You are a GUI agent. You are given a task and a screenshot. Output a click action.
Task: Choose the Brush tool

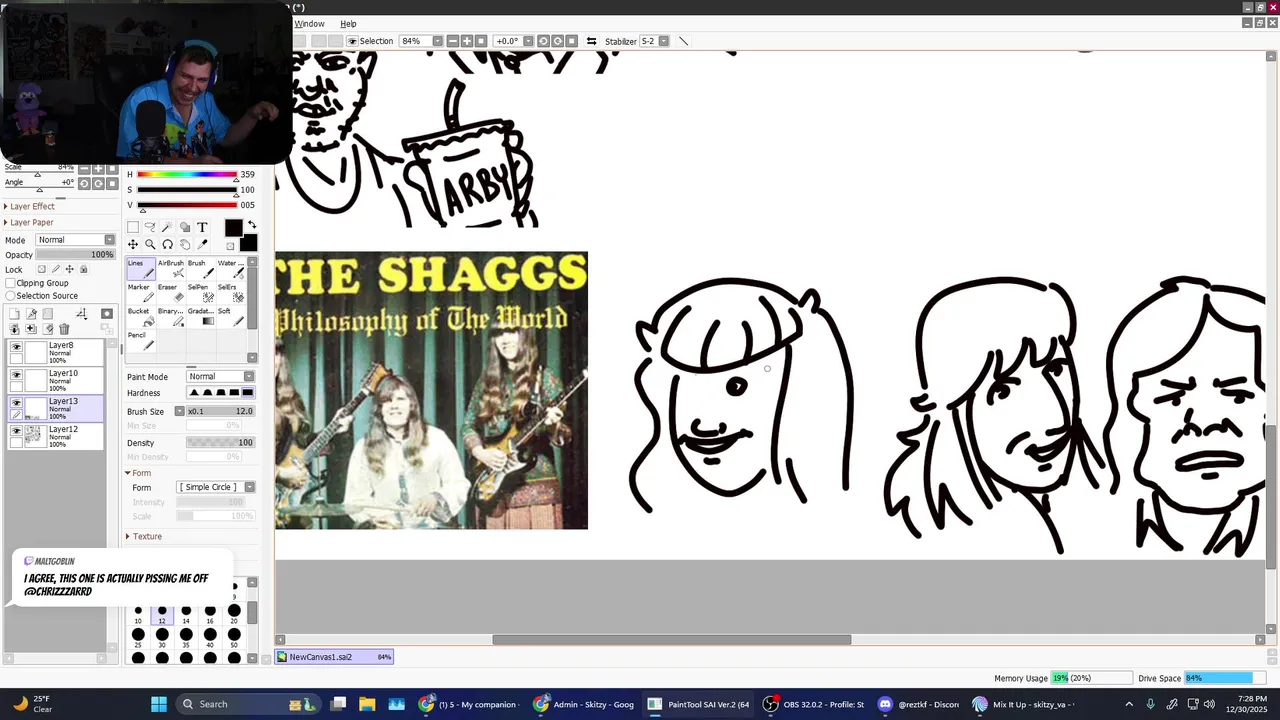coord(201,269)
